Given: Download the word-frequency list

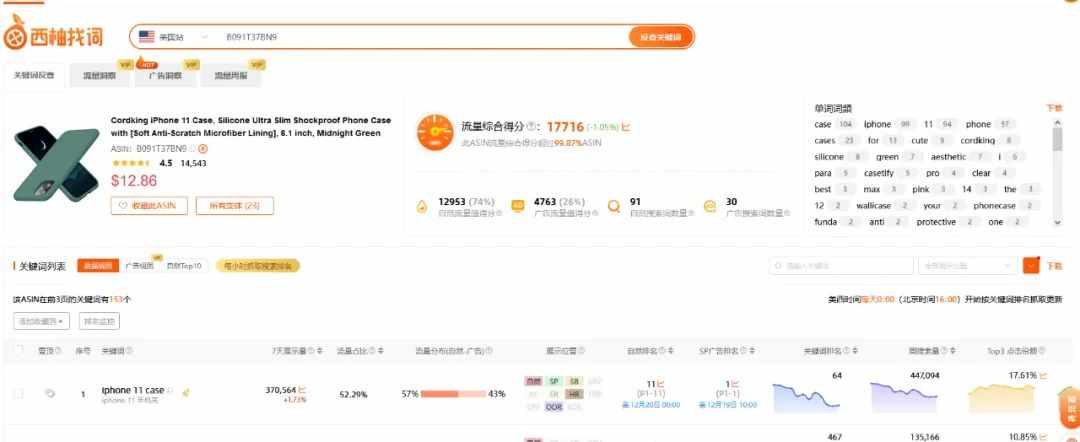Looking at the screenshot, I should click(x=1054, y=108).
